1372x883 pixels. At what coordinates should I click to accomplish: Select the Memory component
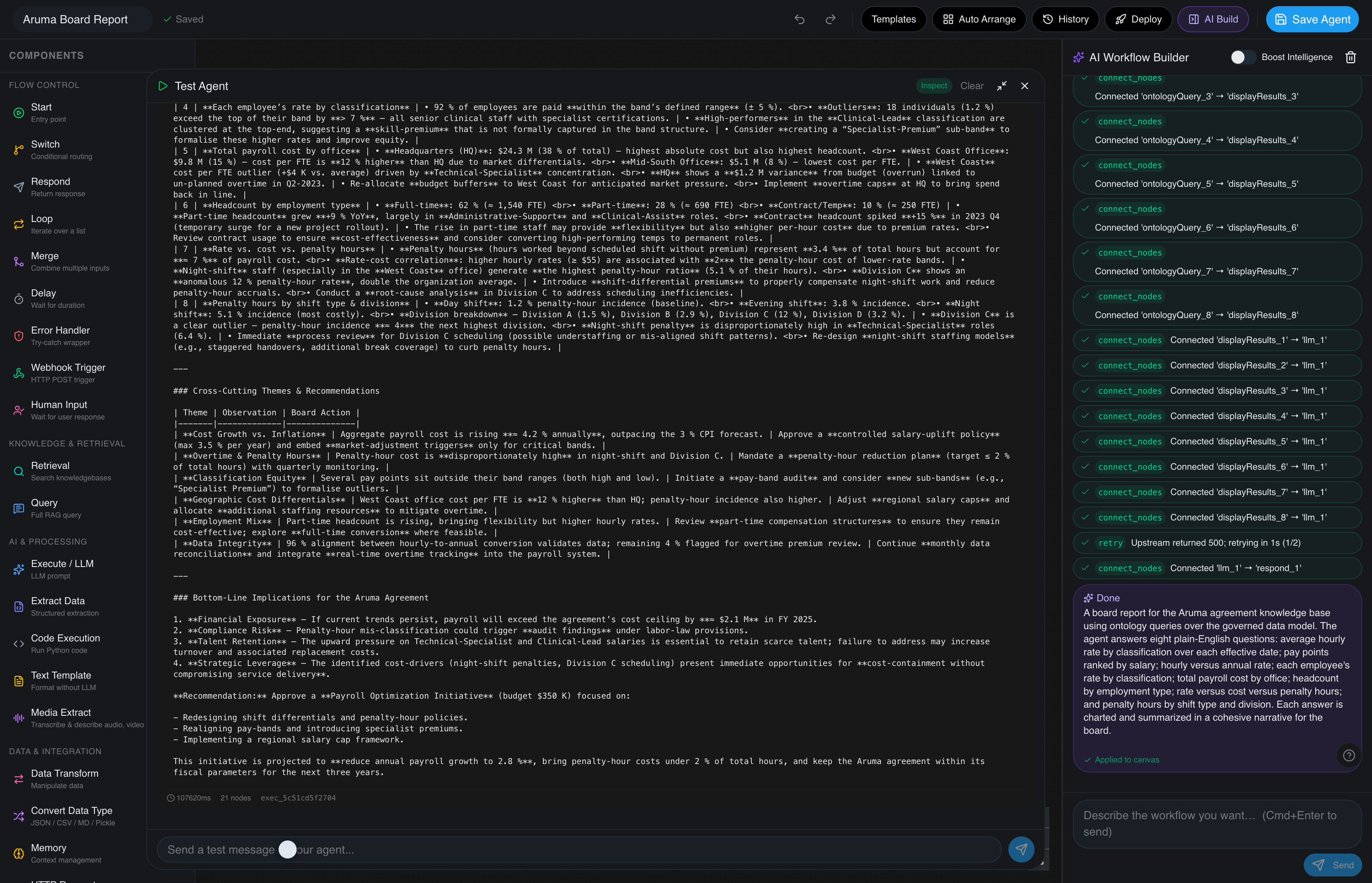(74, 854)
